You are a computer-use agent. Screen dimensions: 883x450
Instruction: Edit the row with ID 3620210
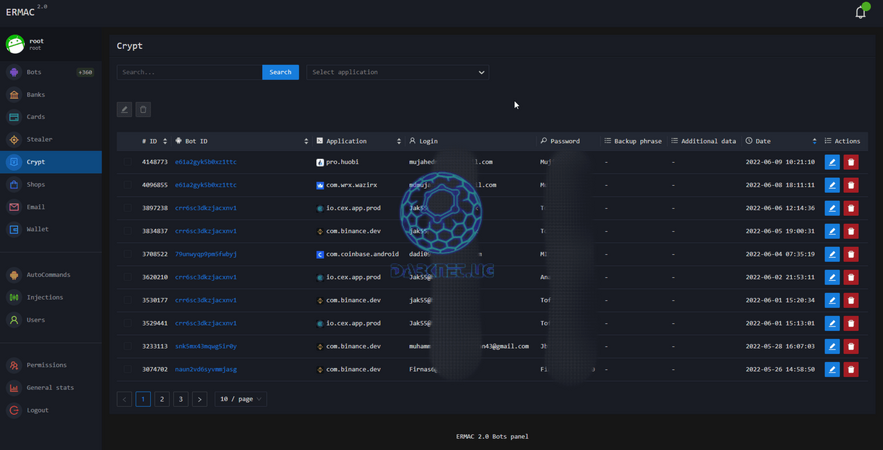[x=832, y=278]
